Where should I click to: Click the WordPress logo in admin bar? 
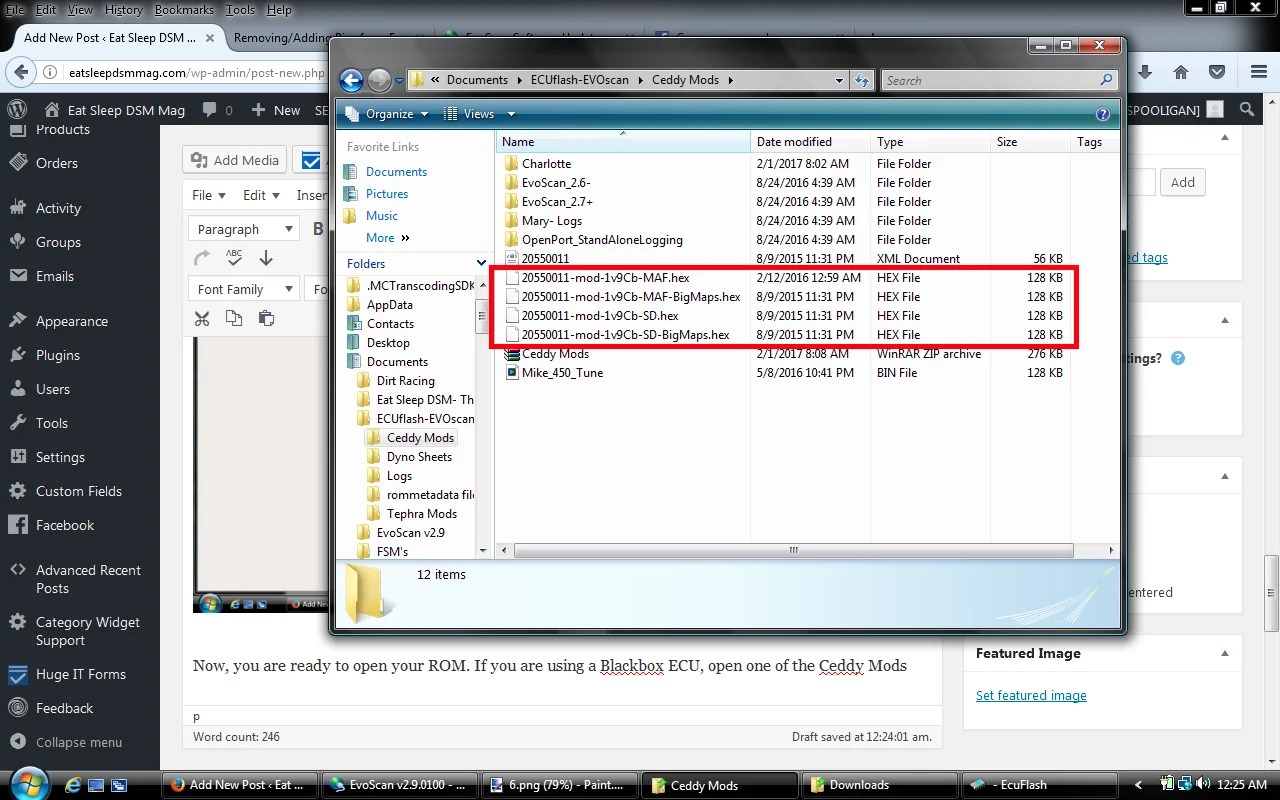click(17, 110)
